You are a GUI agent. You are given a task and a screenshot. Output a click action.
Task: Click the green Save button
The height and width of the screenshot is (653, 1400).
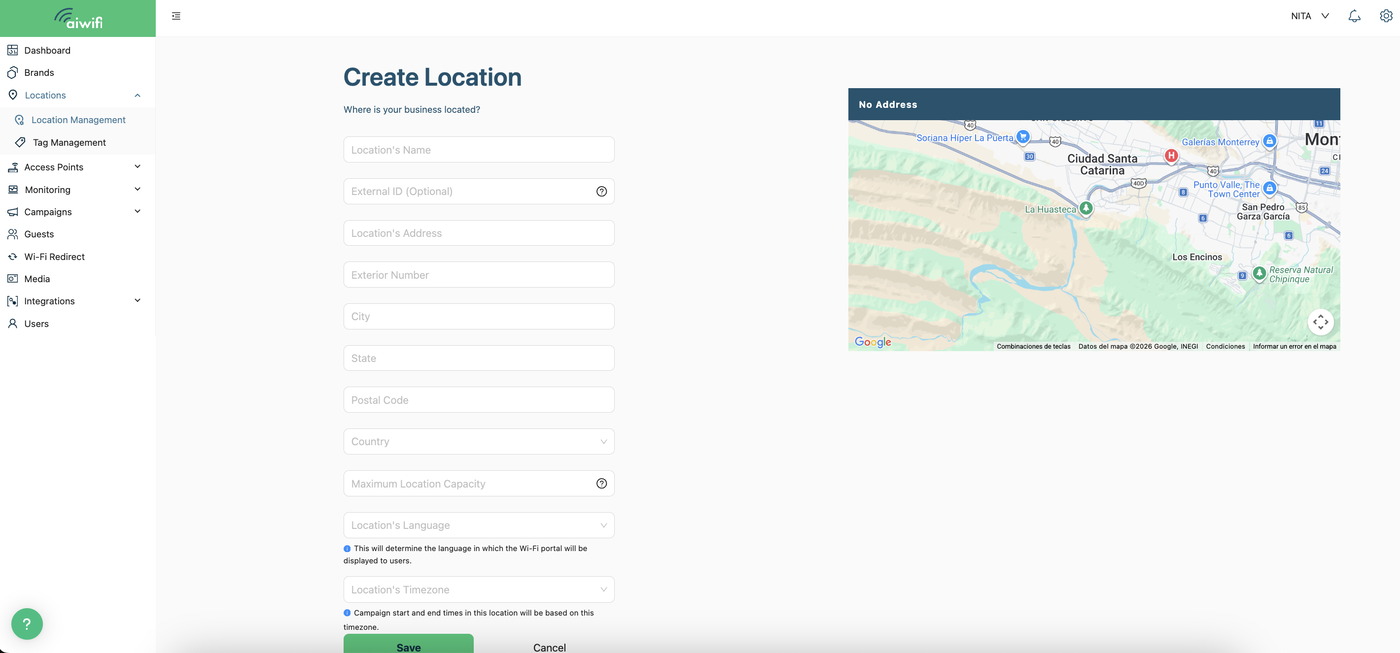click(x=408, y=645)
